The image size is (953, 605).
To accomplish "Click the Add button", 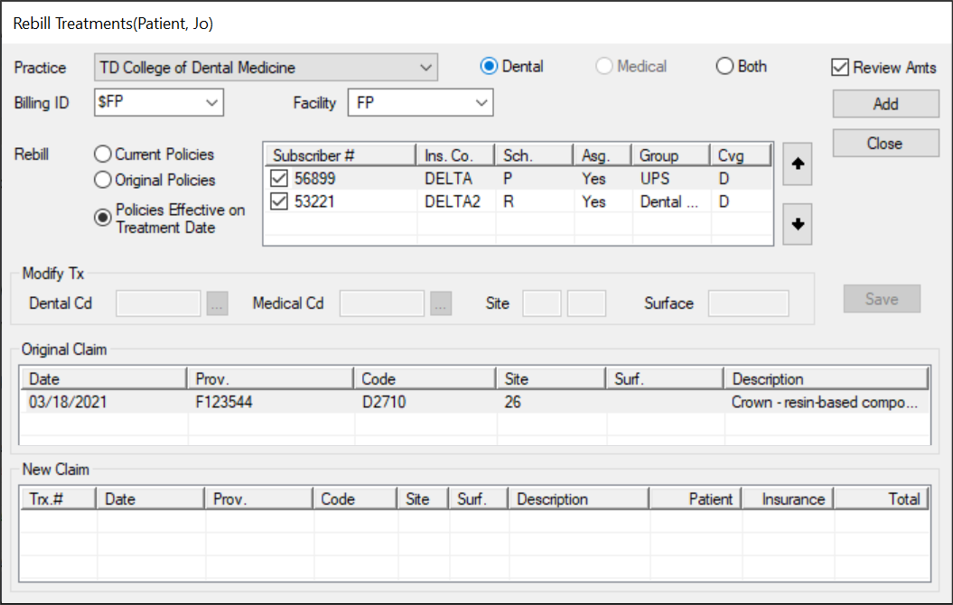I will click(884, 103).
